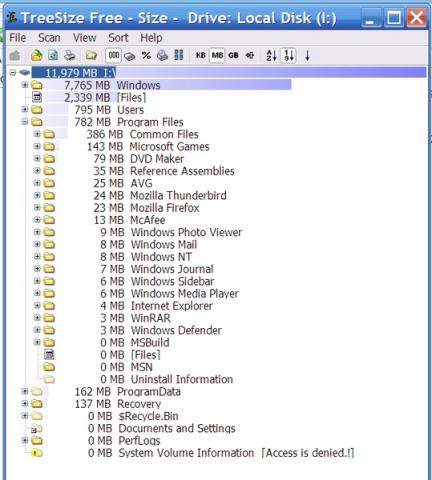Image resolution: width=432 pixels, height=480 pixels.
Task: Sort alphabetically with the A-Z icon
Action: tap(271, 55)
